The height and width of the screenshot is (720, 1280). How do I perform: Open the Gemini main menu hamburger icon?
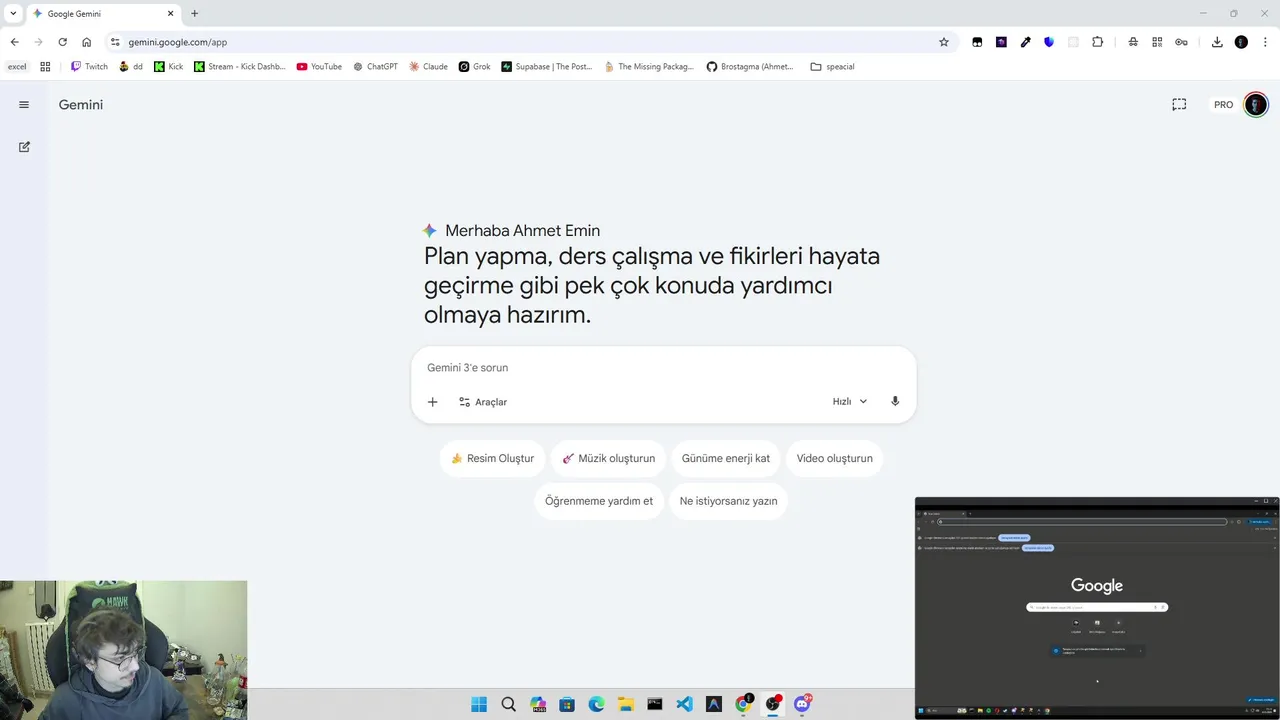click(x=24, y=105)
